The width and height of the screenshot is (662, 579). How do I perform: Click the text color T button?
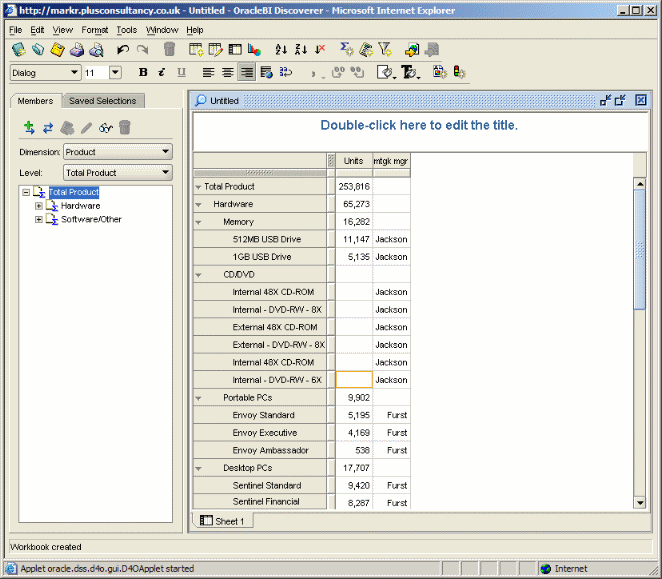click(x=409, y=72)
